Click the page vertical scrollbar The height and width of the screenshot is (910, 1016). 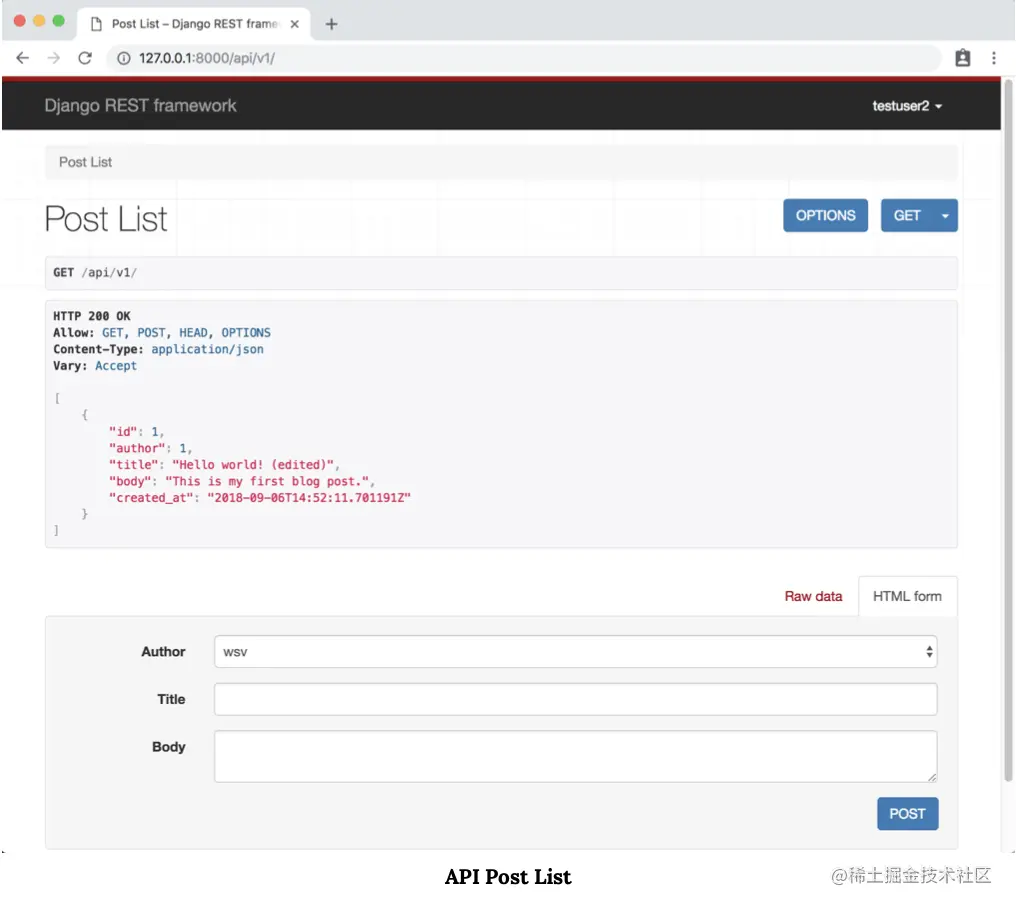pyautogui.click(x=1008, y=430)
